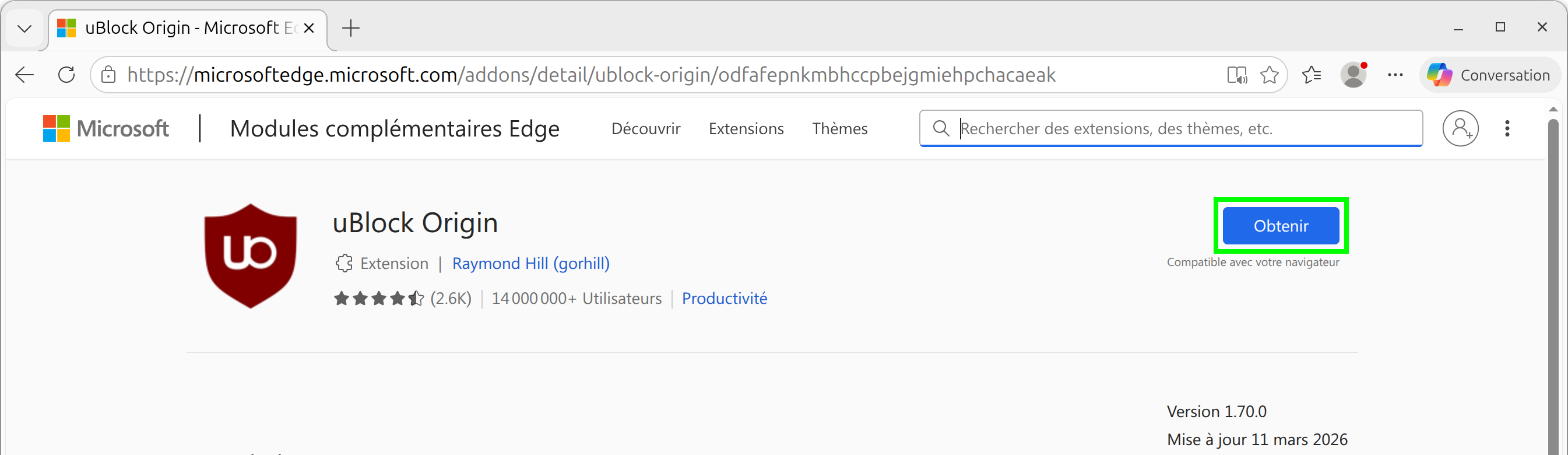The image size is (1568, 455).
Task: Reload the current page
Action: click(66, 75)
